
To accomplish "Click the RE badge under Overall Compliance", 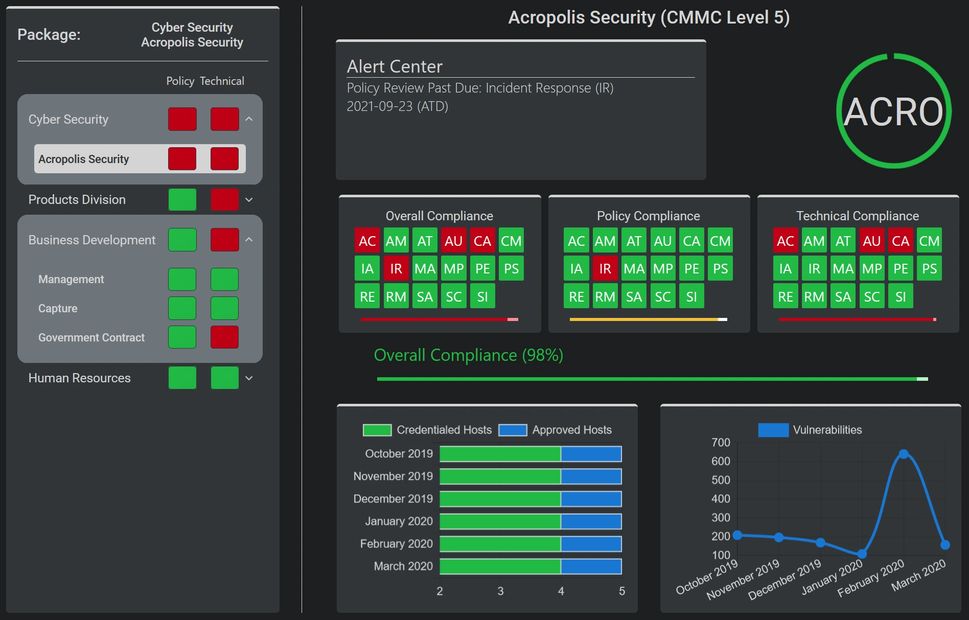I will click(x=367, y=296).
